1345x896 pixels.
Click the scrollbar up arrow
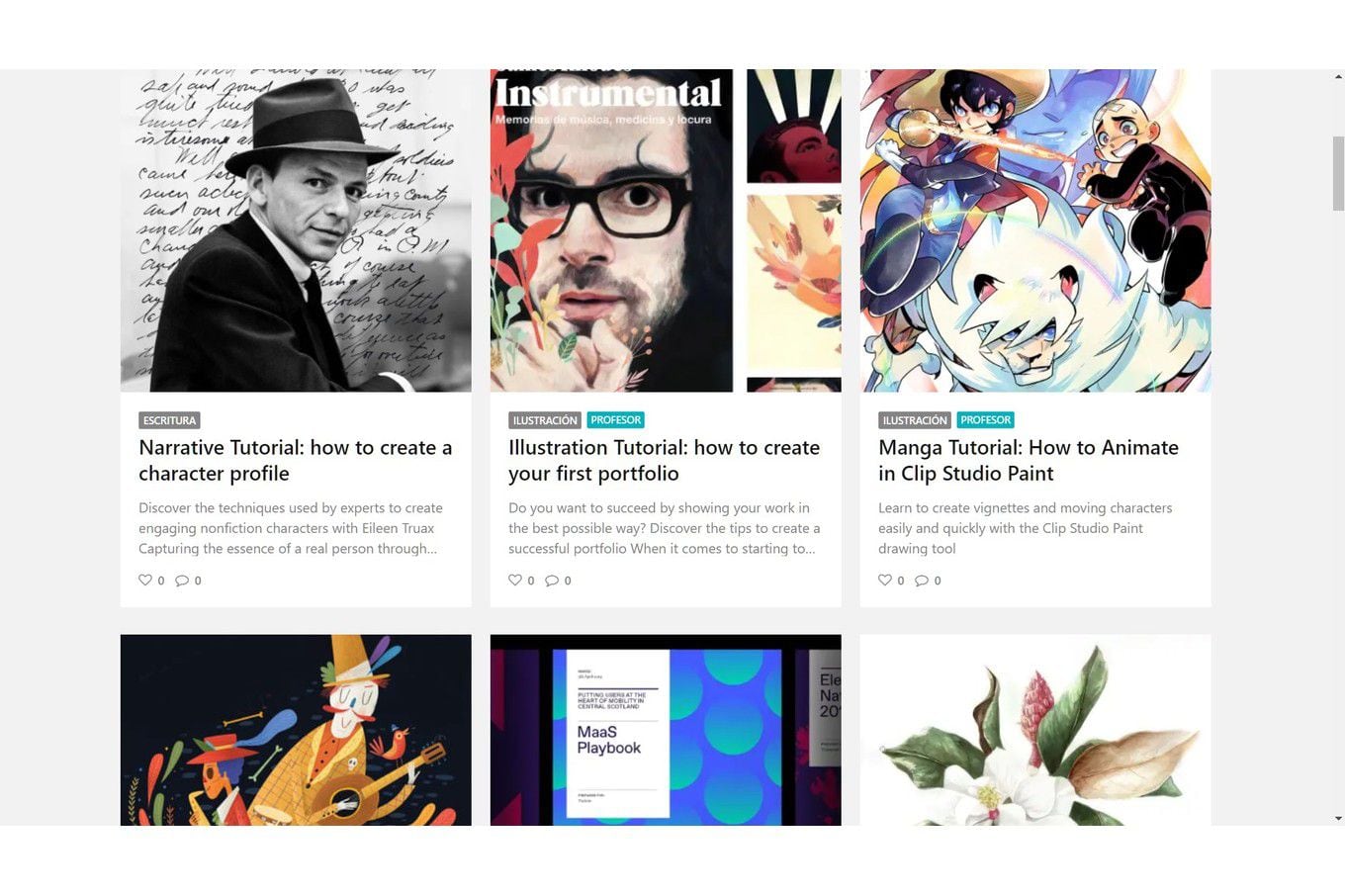pyautogui.click(x=1338, y=76)
